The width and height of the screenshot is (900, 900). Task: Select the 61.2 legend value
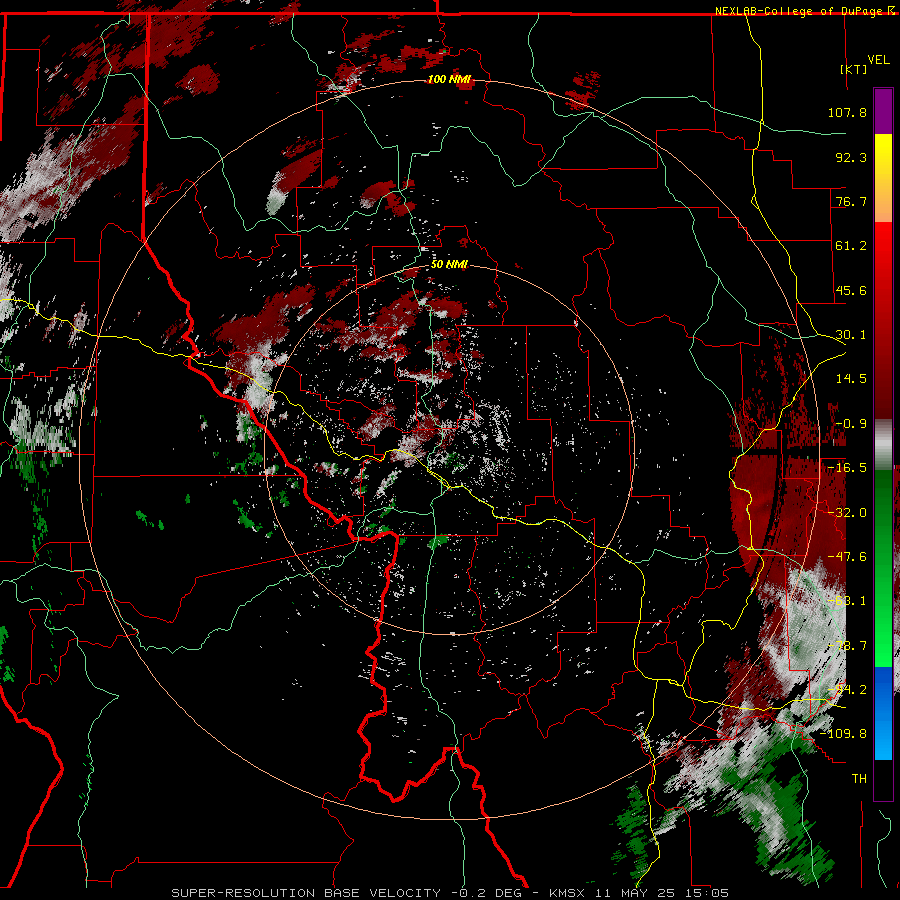851,246
